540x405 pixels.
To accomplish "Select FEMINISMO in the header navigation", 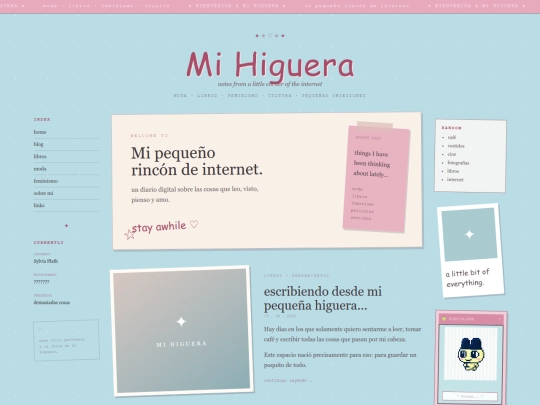I will point(242,95).
